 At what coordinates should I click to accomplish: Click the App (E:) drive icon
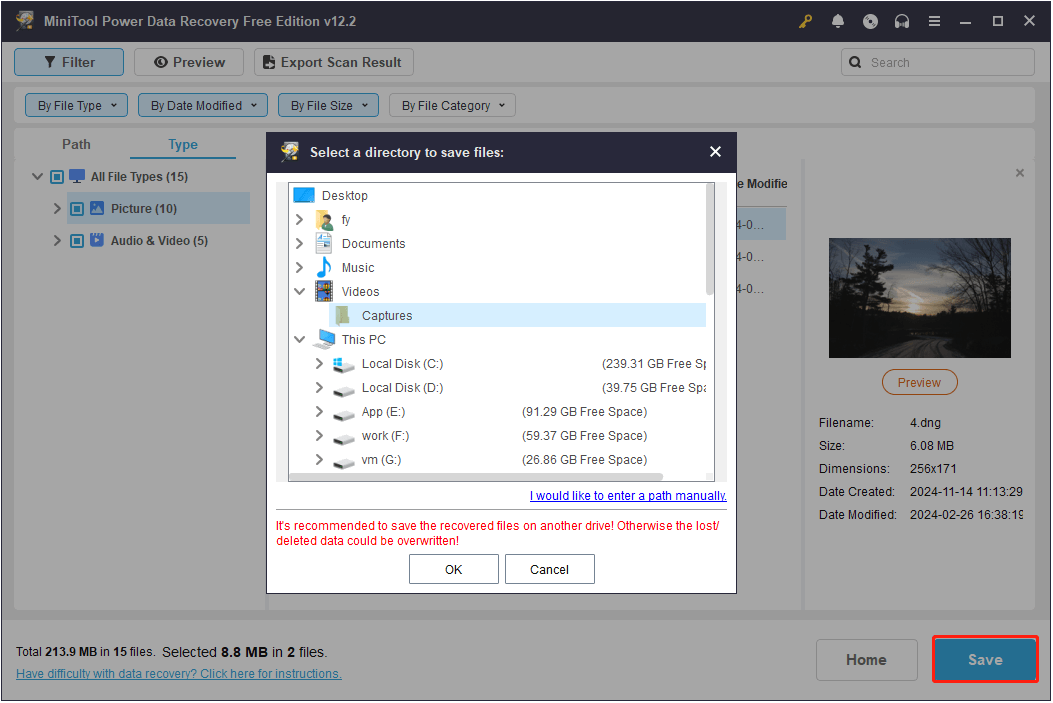point(343,414)
